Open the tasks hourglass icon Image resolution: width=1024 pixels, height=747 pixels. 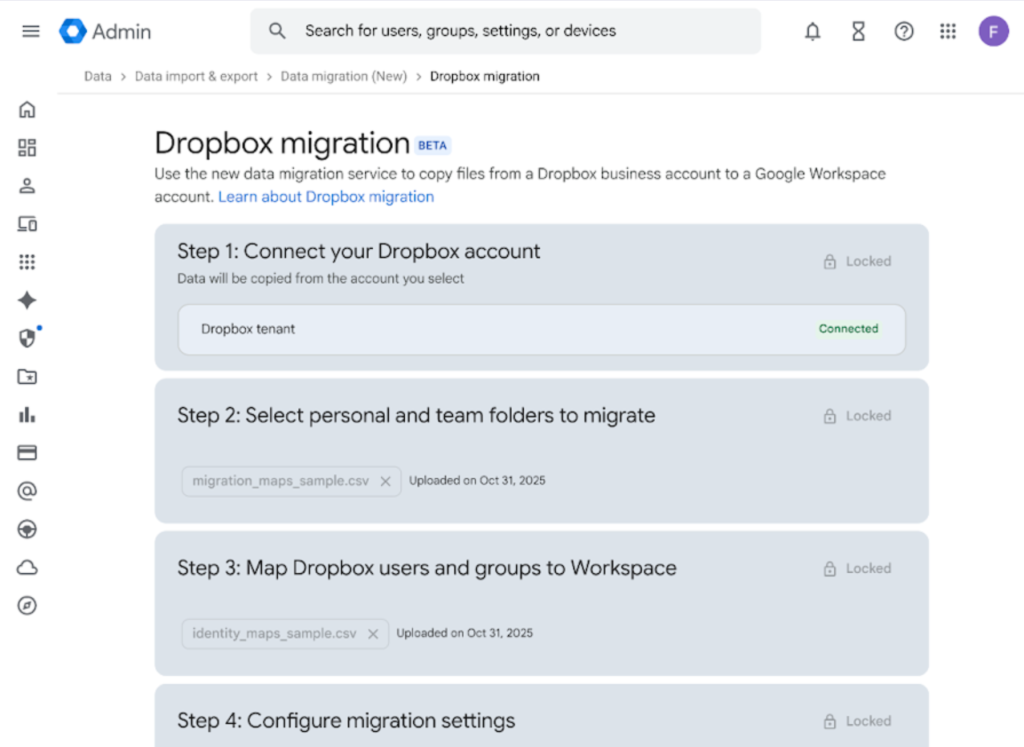[x=858, y=31]
